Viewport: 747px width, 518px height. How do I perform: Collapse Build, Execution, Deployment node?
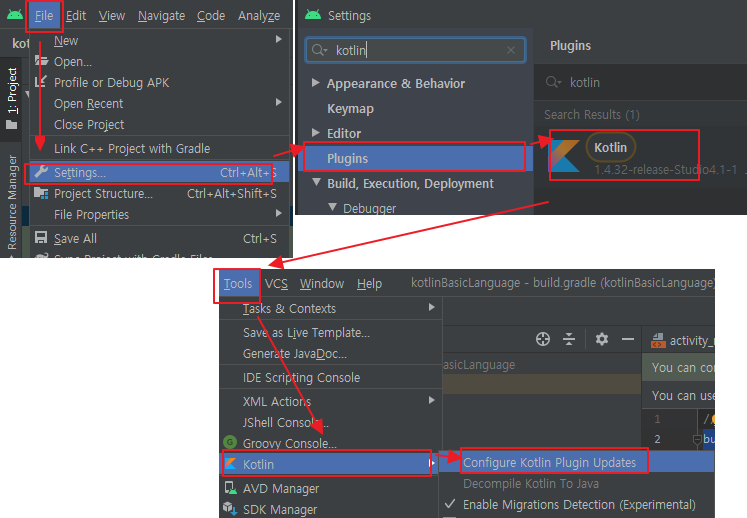[316, 182]
